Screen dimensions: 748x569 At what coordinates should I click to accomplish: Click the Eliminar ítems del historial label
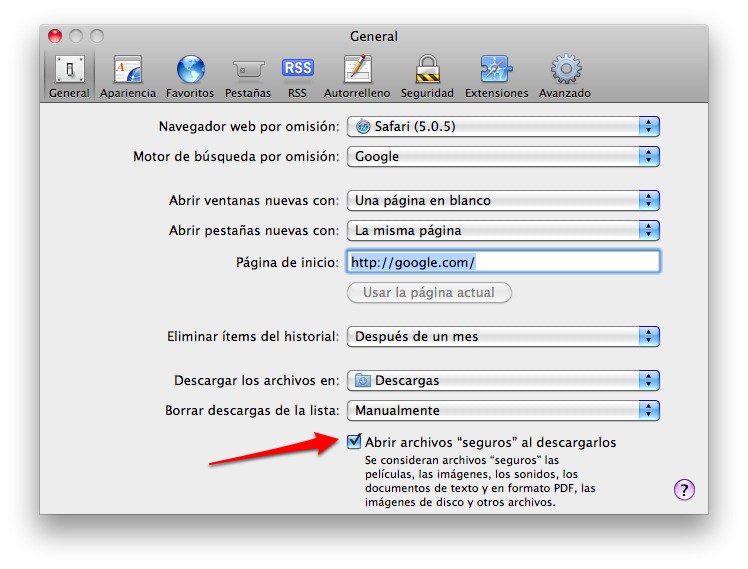253,337
